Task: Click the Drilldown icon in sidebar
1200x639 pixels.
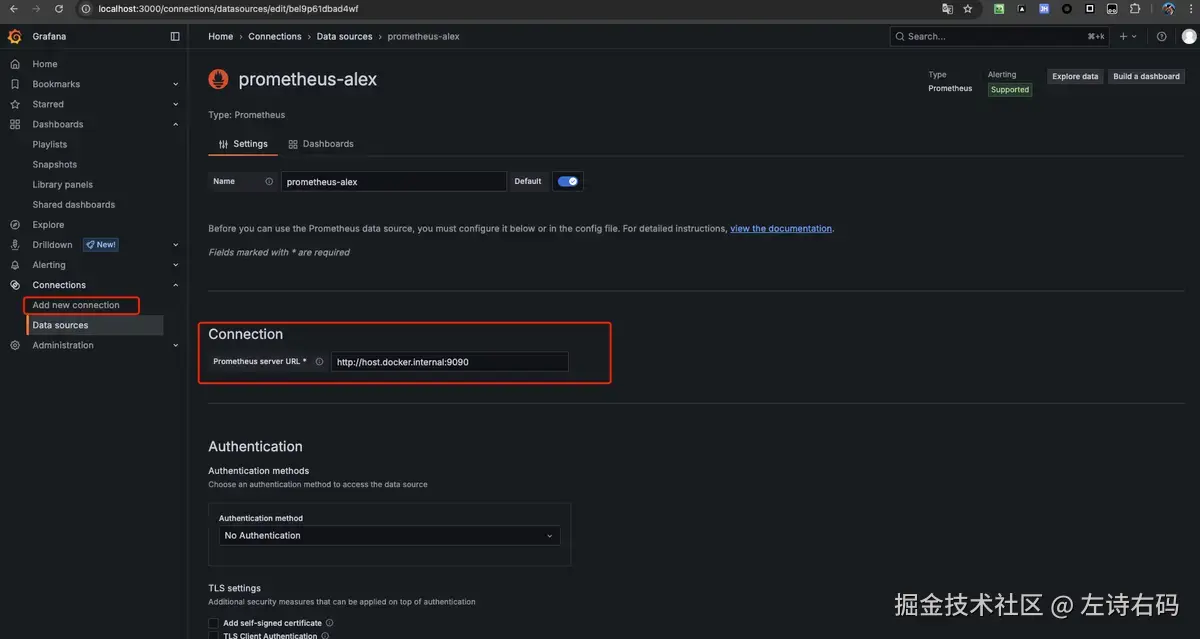Action: coord(14,245)
